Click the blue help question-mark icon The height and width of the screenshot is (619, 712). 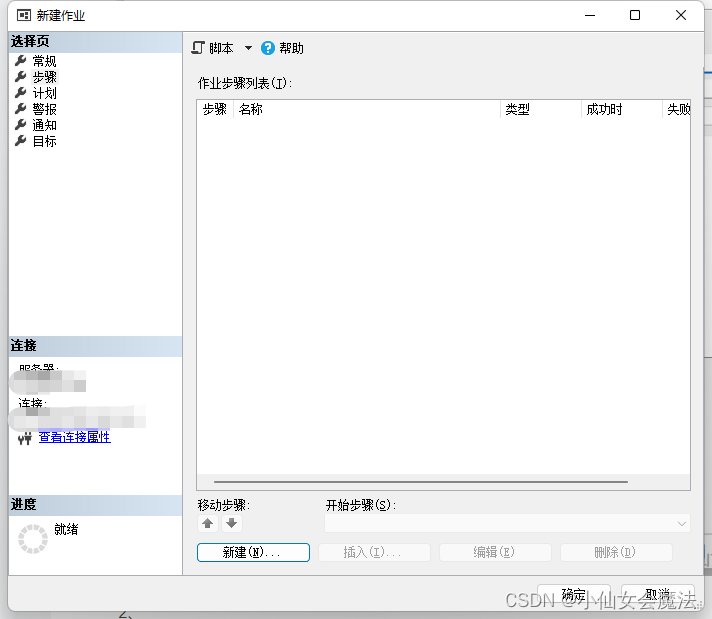tap(267, 48)
